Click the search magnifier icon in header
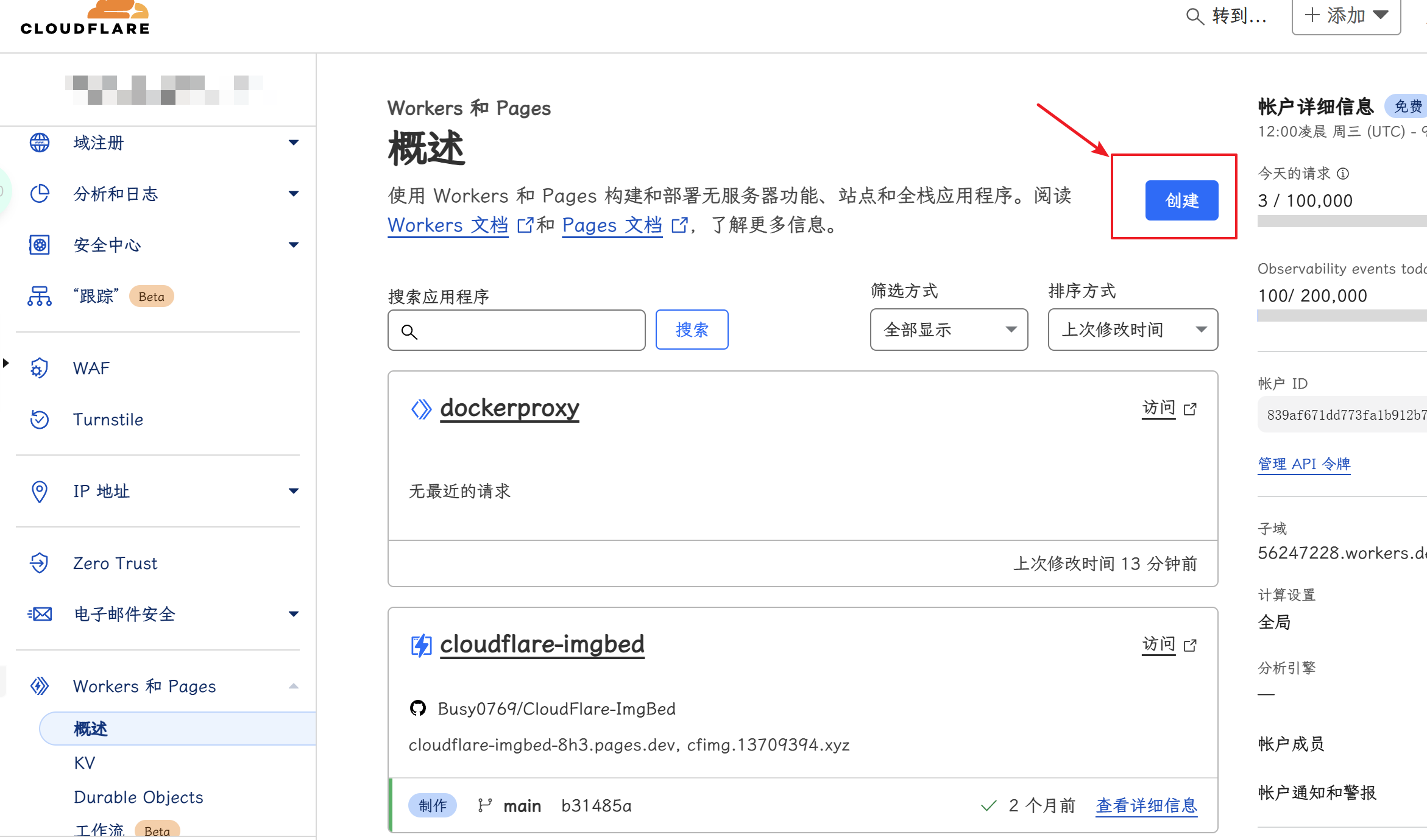The image size is (1427, 840). pyautogui.click(x=1194, y=16)
